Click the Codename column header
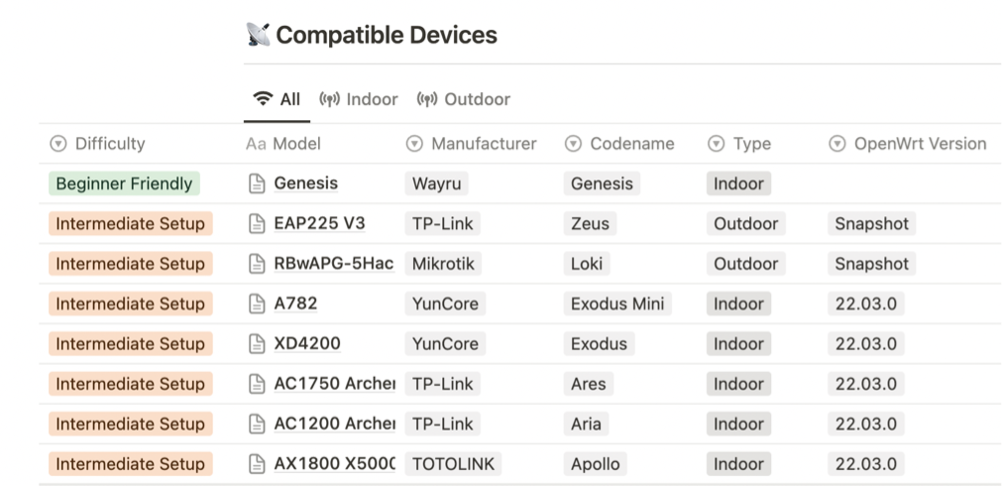This screenshot has height=488, width=1005. click(x=619, y=144)
